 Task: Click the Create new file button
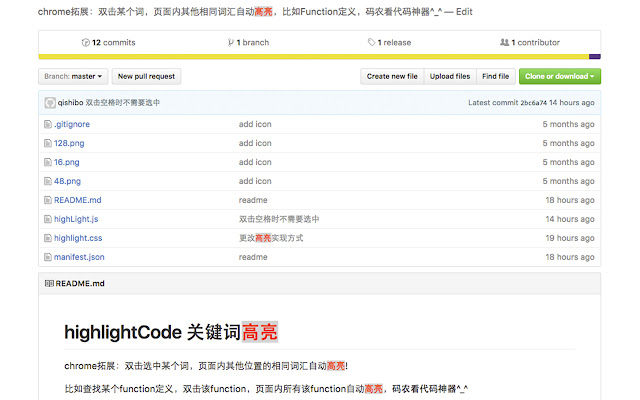coord(392,76)
